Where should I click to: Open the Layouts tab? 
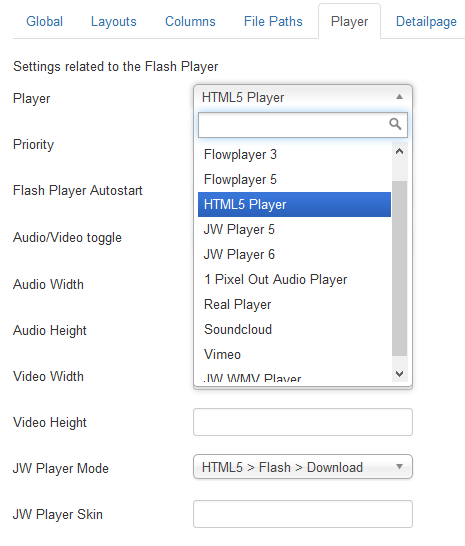(x=114, y=22)
